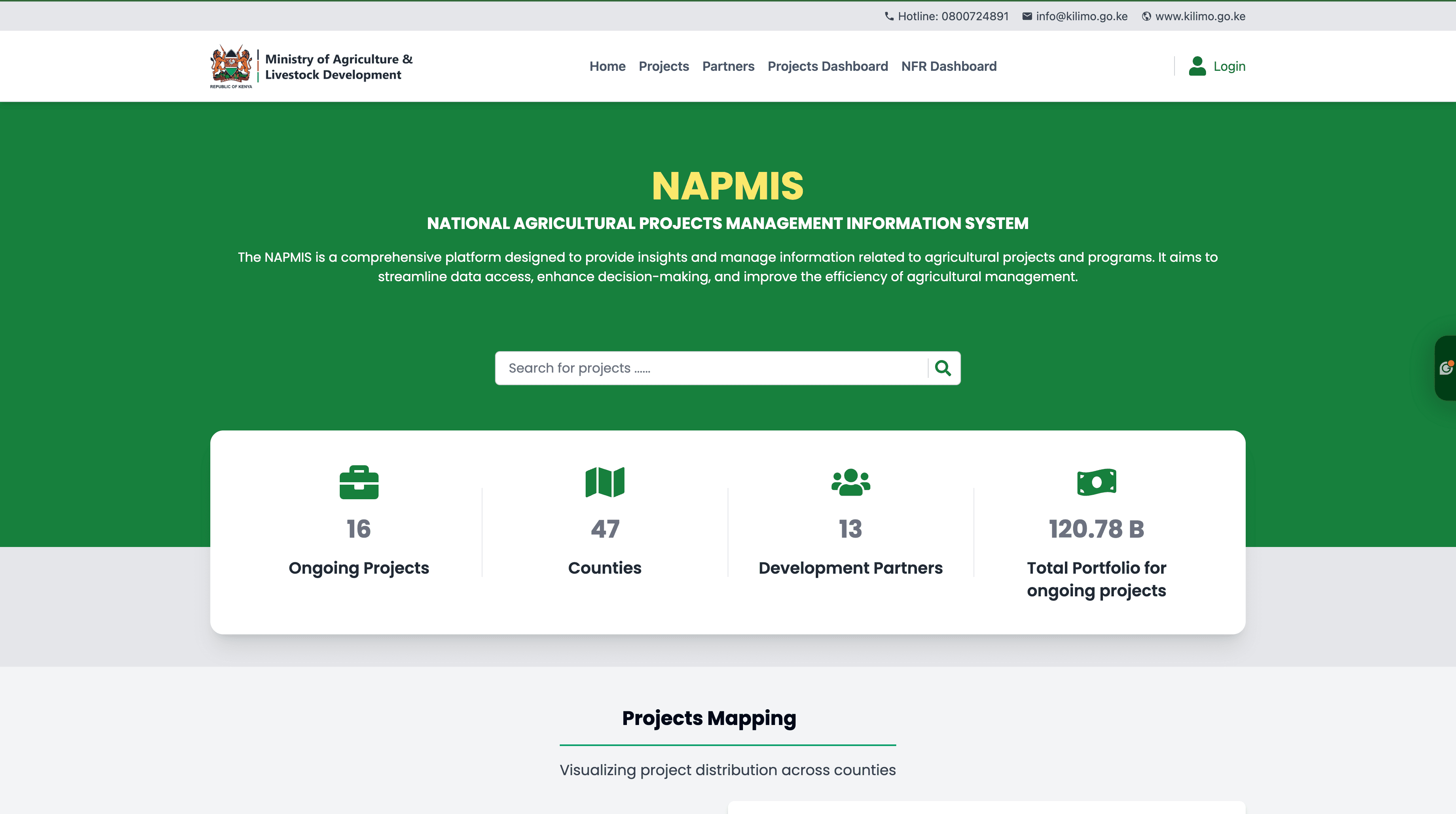Click inside the project search field
1456x814 pixels.
(678, 368)
